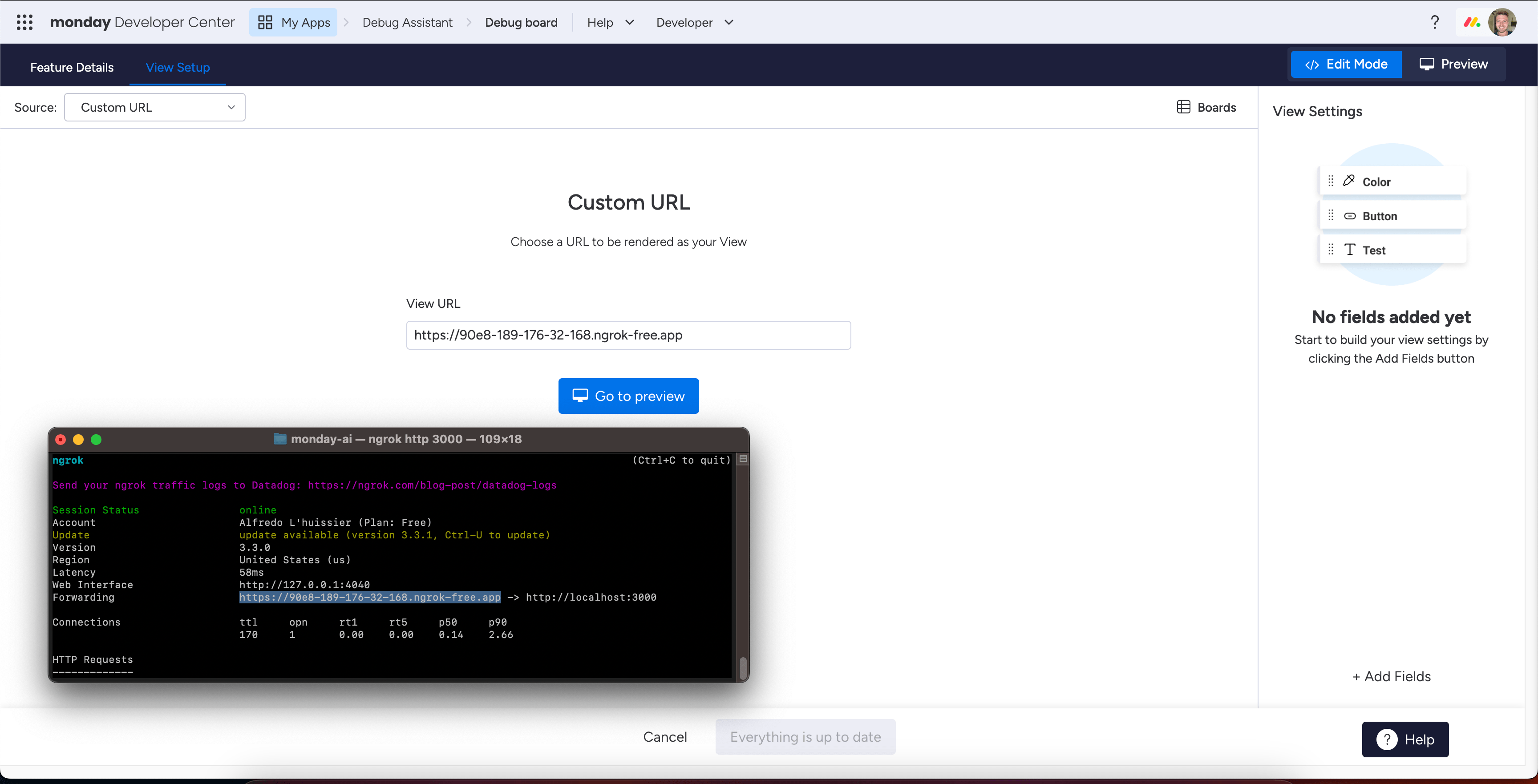
Task: Expand the Help menu in the top bar
Action: [610, 22]
